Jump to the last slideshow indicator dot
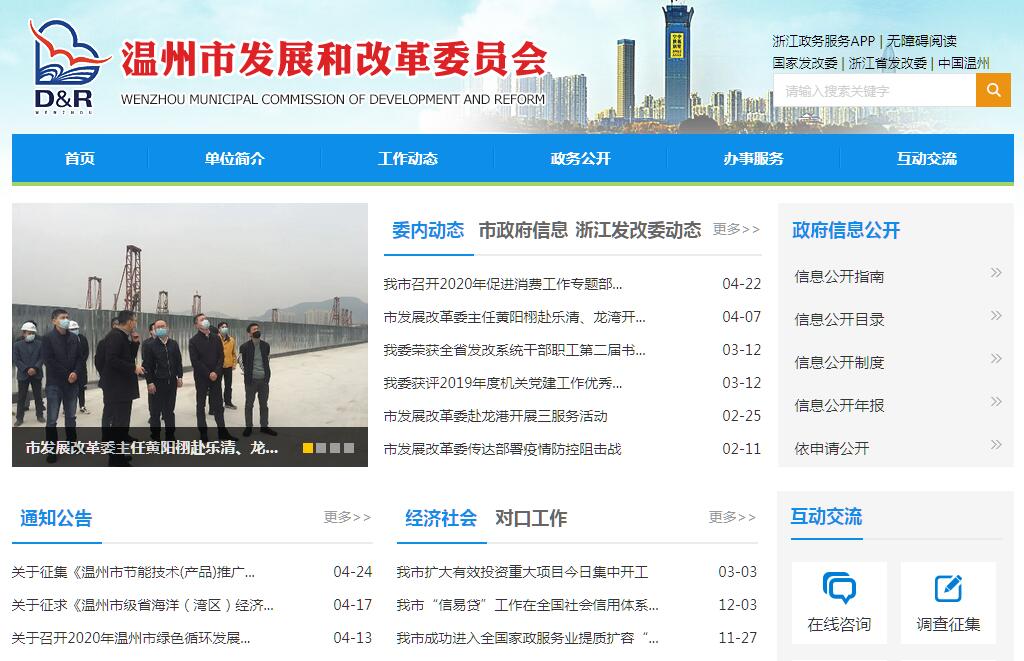This screenshot has height=661, width=1024. tap(349, 448)
